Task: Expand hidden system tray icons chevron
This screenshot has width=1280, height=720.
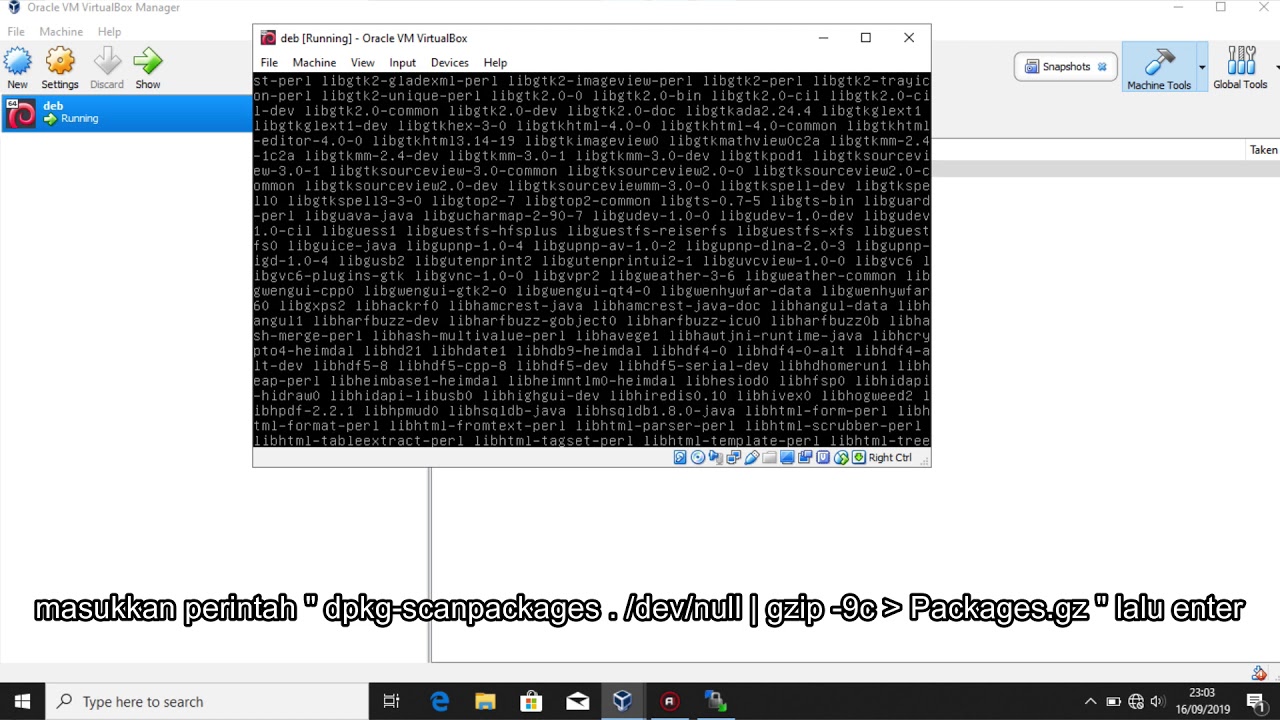Action: tap(1090, 702)
